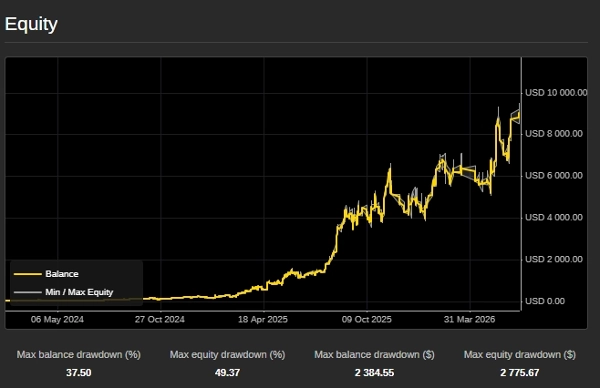The image size is (600, 388).
Task: Click the Max balance drawdown ($) label
Action: [x=374, y=355]
